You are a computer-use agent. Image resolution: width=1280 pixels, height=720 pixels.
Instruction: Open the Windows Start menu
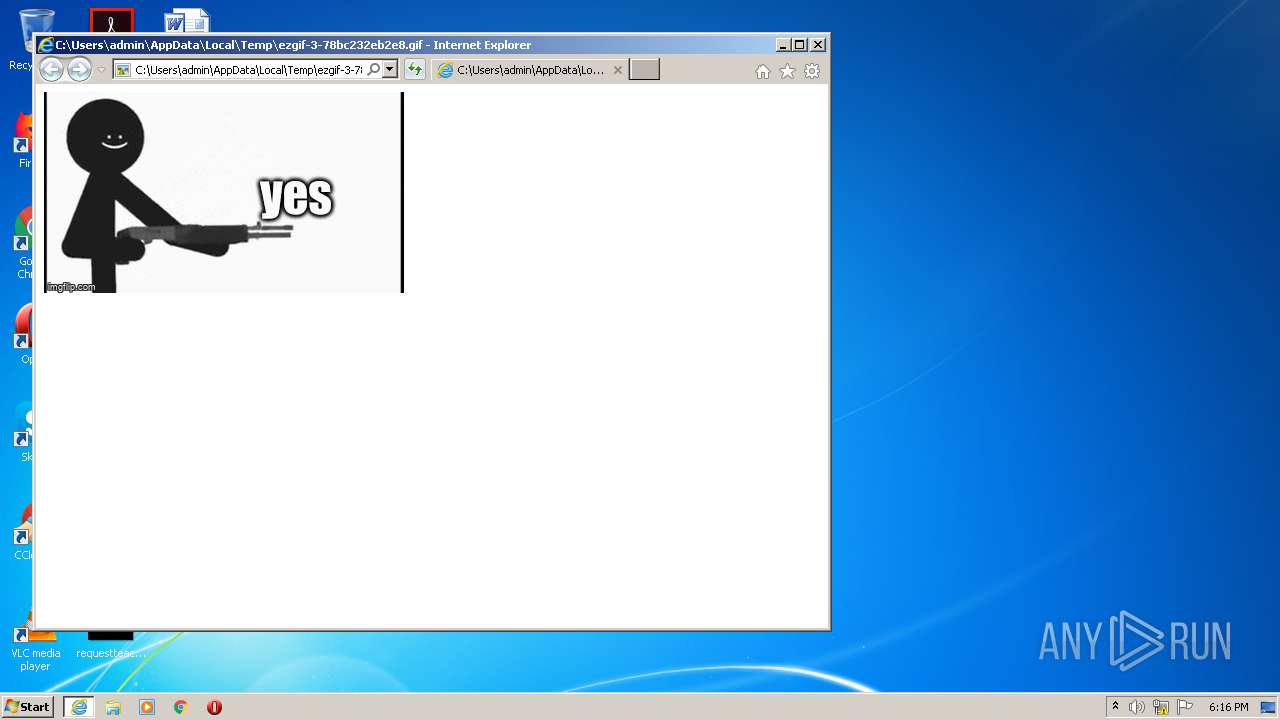[x=27, y=707]
